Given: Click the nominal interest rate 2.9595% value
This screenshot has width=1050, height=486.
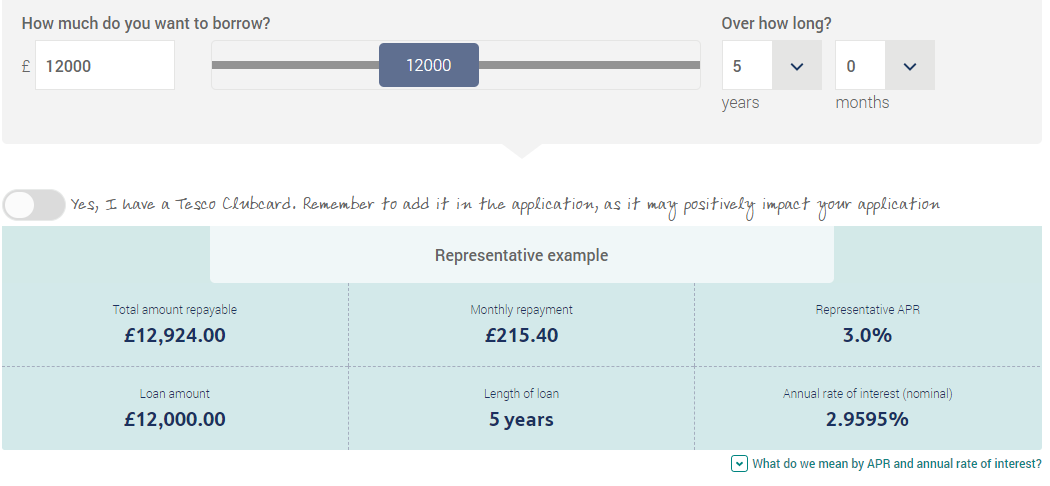Looking at the screenshot, I should point(867,420).
